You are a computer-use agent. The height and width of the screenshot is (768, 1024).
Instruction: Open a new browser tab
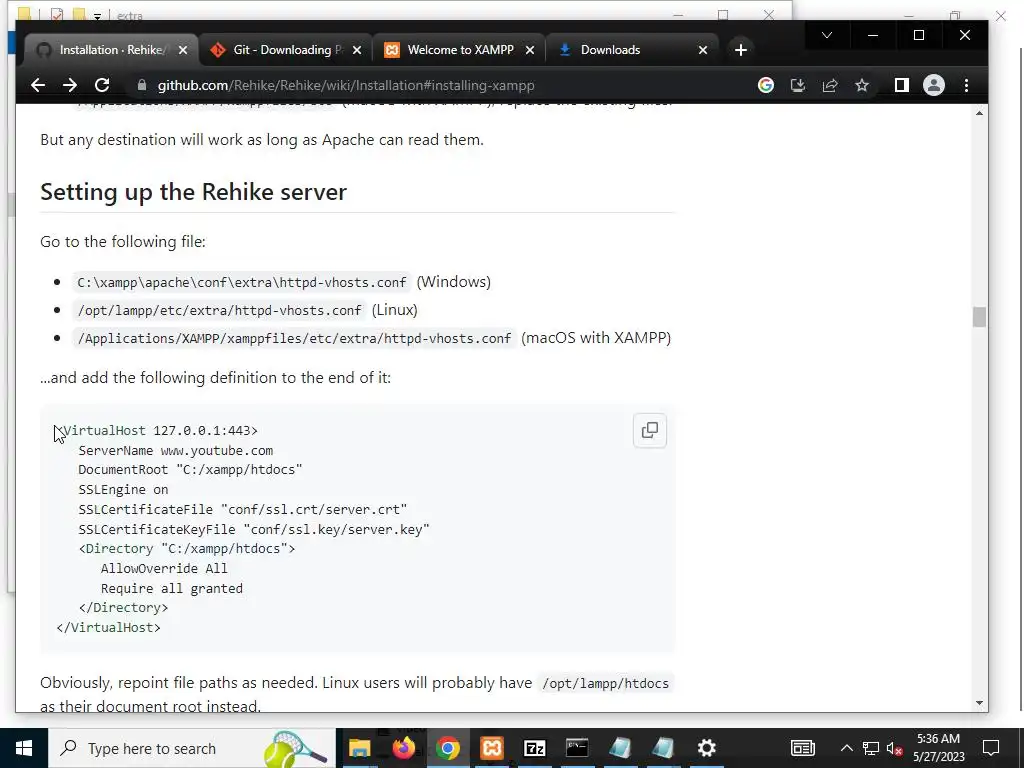click(x=741, y=50)
